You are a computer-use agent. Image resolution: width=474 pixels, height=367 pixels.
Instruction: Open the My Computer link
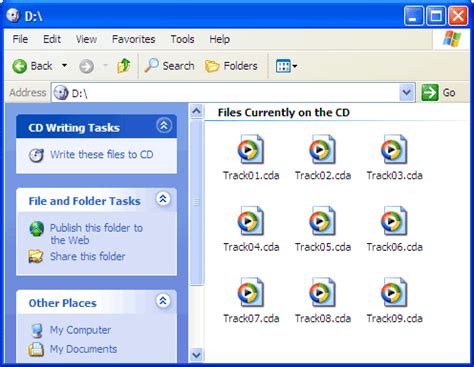[x=80, y=330]
